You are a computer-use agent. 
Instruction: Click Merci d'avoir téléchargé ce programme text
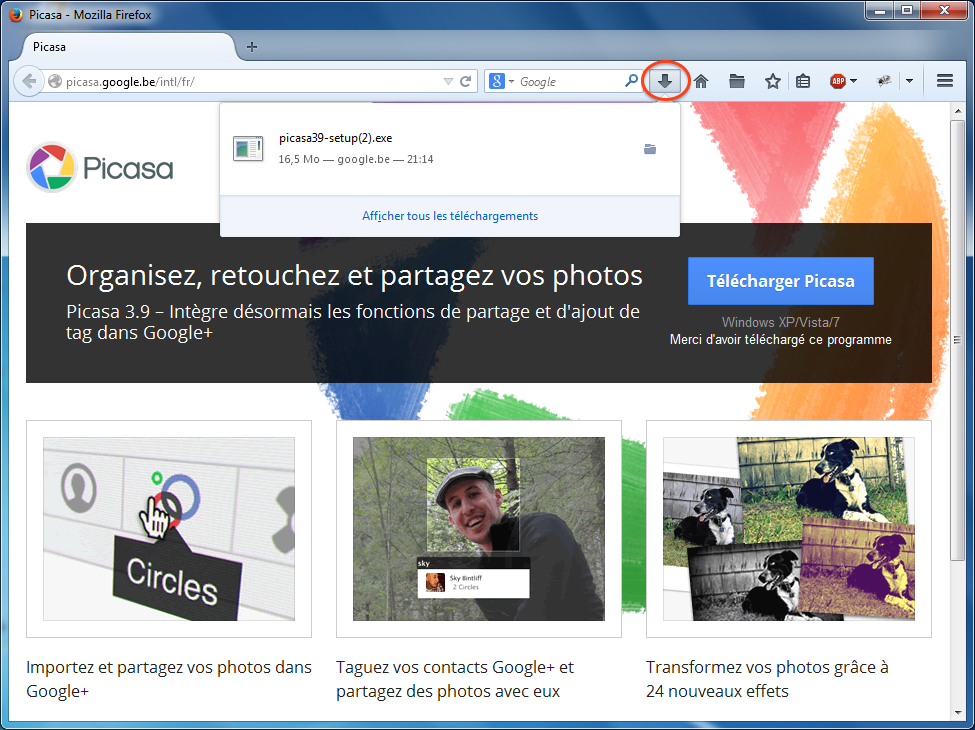pos(780,340)
